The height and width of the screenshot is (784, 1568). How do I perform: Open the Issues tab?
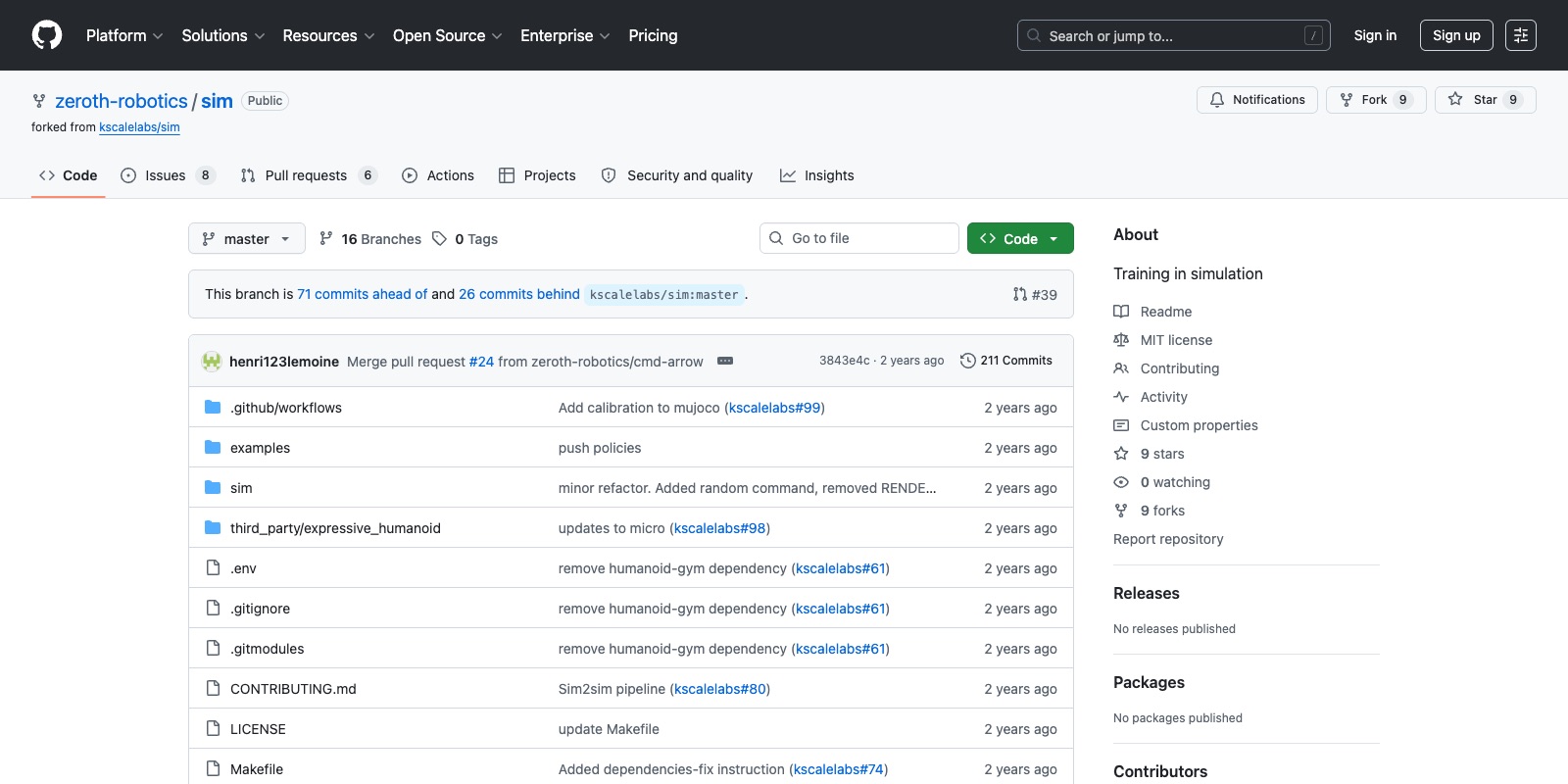168,175
